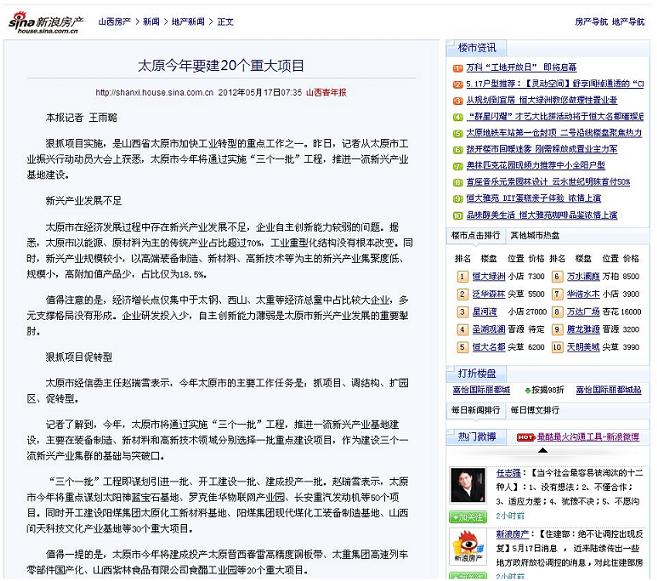Select green badge 5 beside 太原地铁车站 headline

pos(458,134)
